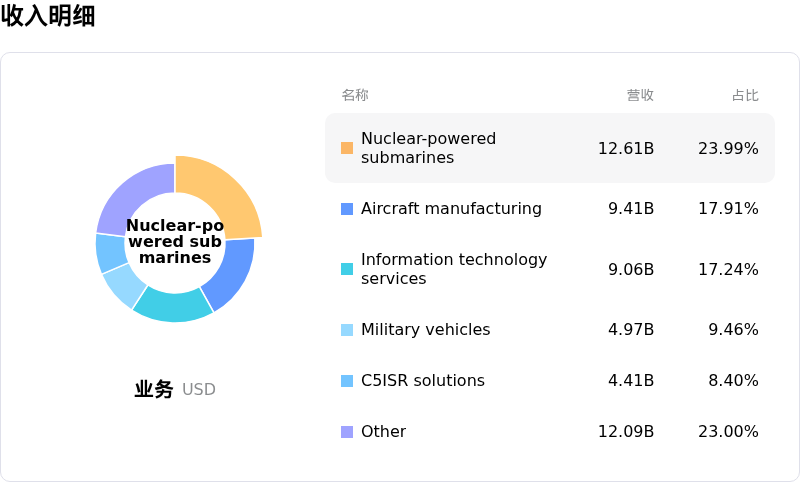Image resolution: width=800 pixels, height=482 pixels.
Task: Select the Information technology services label
Action: pos(454,269)
